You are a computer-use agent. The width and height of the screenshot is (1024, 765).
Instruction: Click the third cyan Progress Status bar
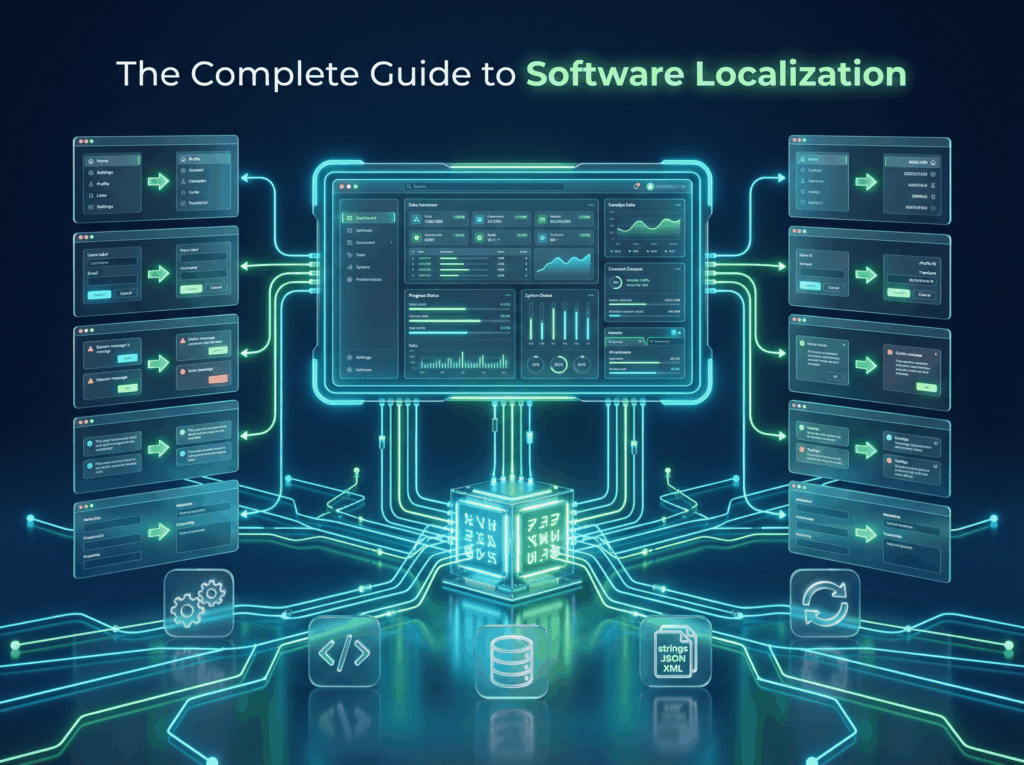[459, 333]
